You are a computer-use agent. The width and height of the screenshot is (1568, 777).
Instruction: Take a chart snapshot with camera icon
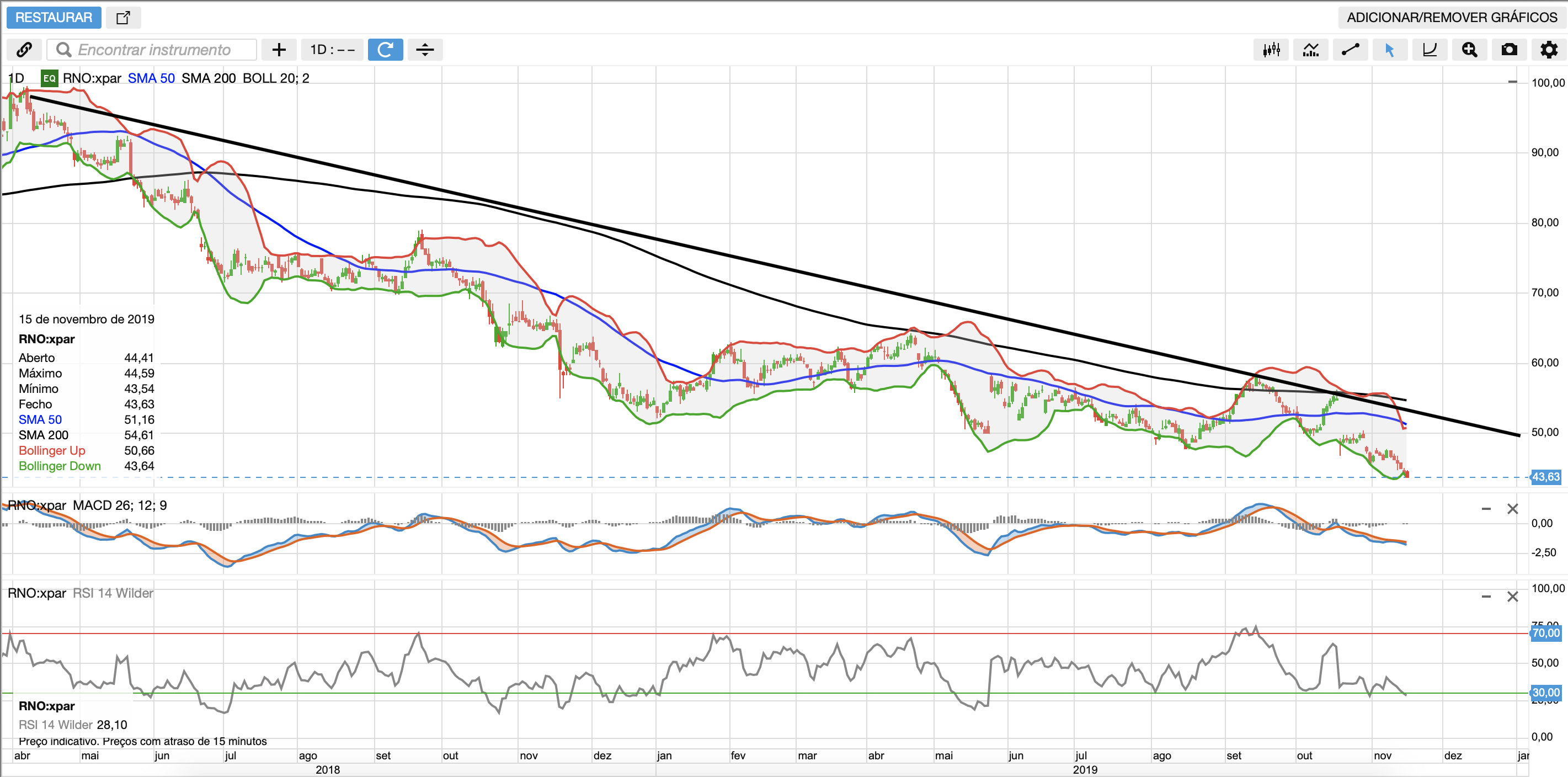click(1509, 50)
